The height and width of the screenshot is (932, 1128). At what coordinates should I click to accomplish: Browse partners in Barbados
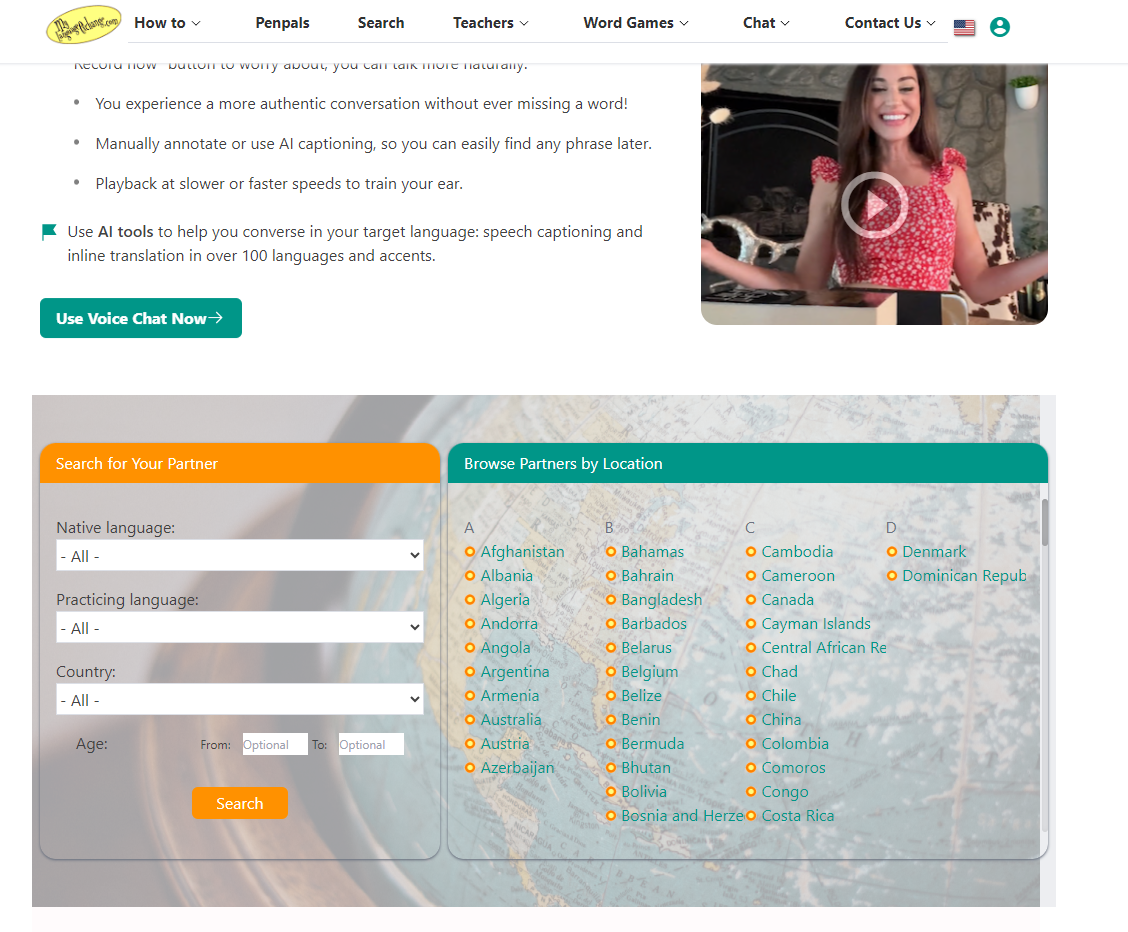pos(654,623)
